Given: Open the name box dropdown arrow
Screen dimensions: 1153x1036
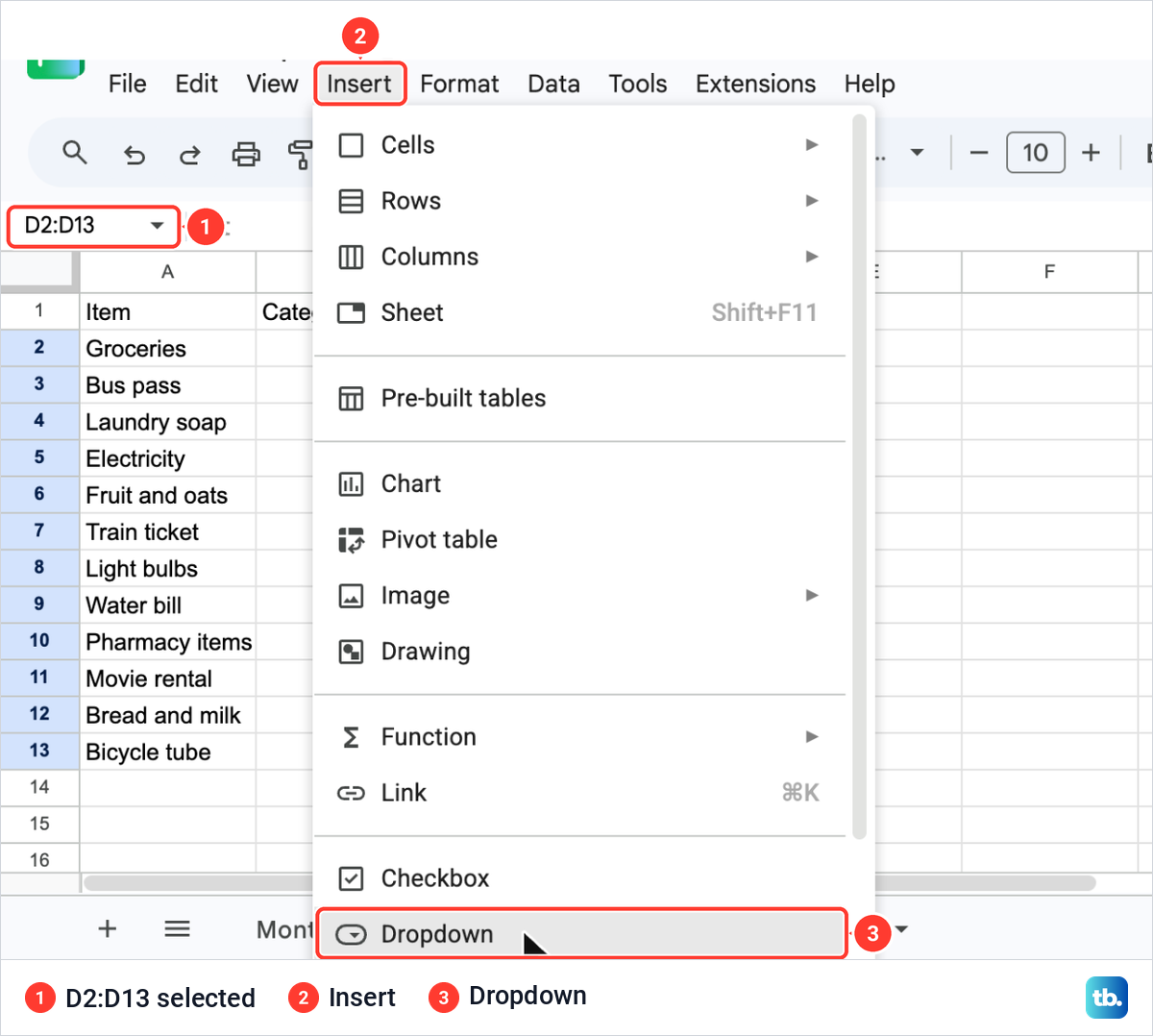Looking at the screenshot, I should pos(157,226).
